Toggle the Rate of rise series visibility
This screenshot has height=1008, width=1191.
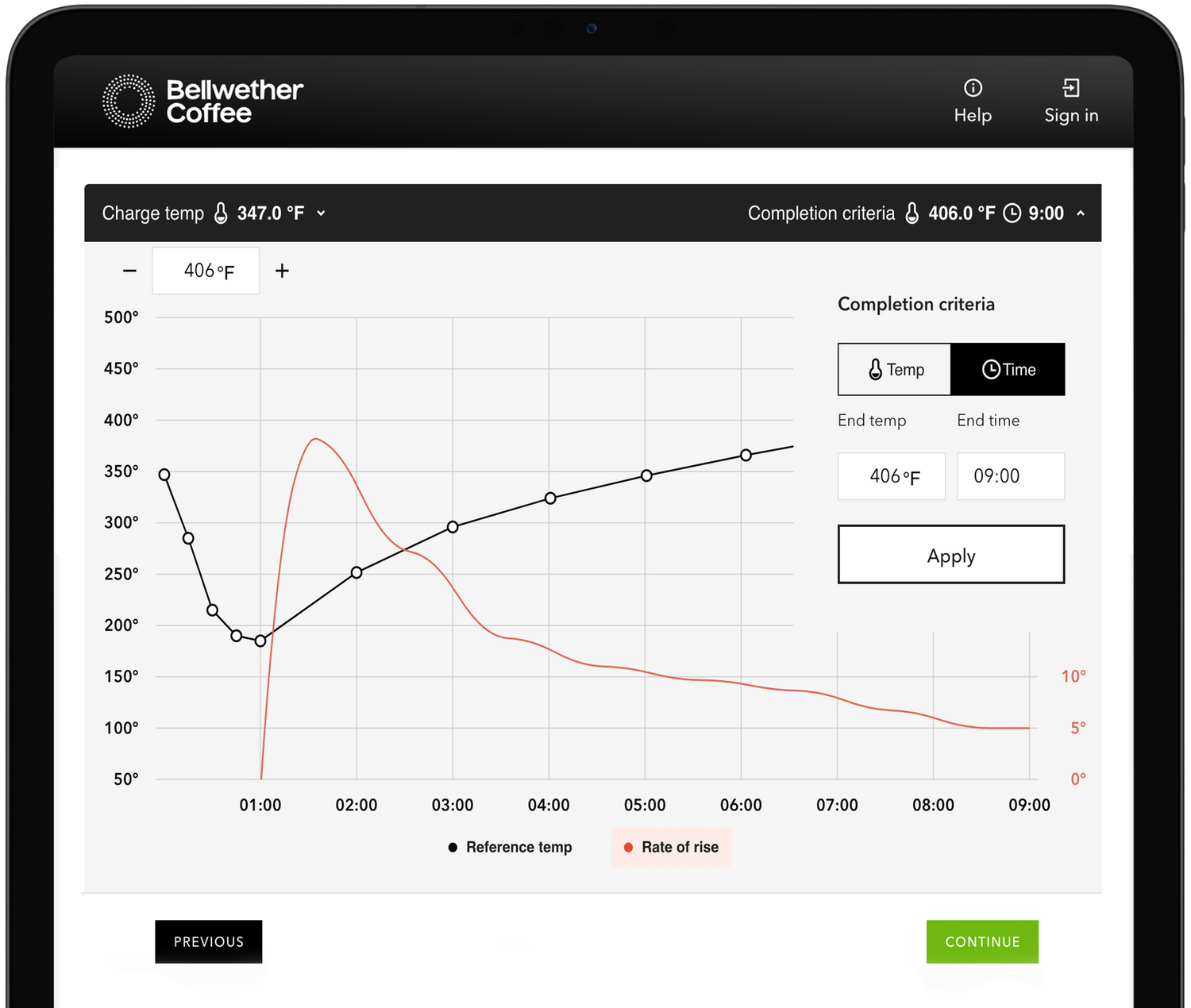(x=671, y=847)
